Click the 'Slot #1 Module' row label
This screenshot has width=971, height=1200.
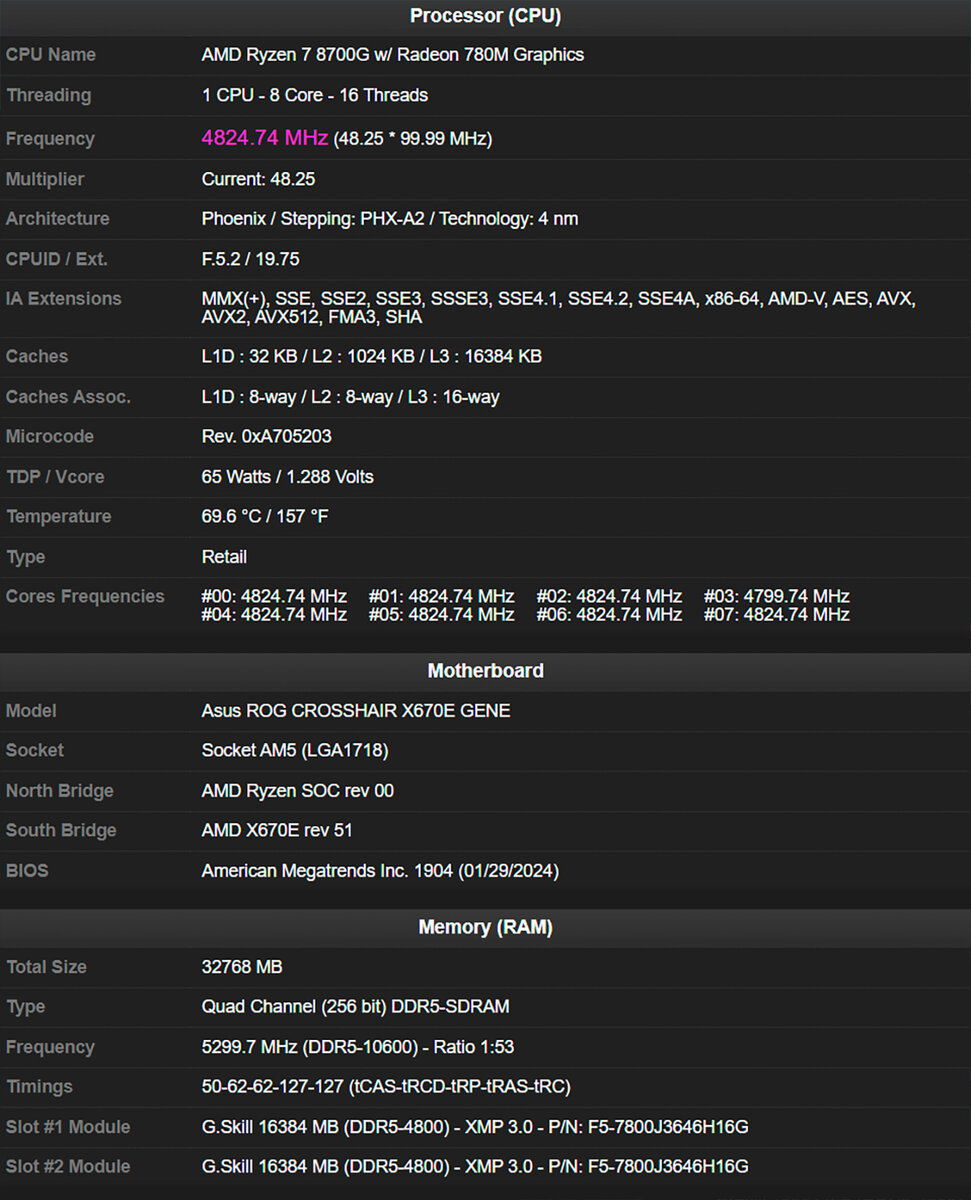[68, 1127]
